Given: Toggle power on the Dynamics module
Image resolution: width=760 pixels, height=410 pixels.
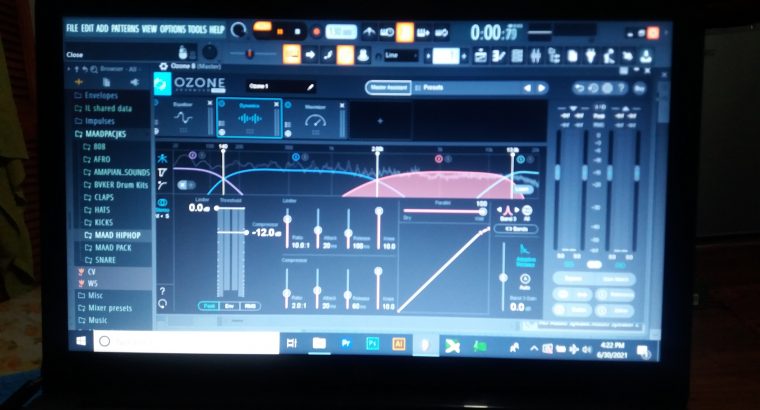Looking at the screenshot, I should click(x=221, y=103).
